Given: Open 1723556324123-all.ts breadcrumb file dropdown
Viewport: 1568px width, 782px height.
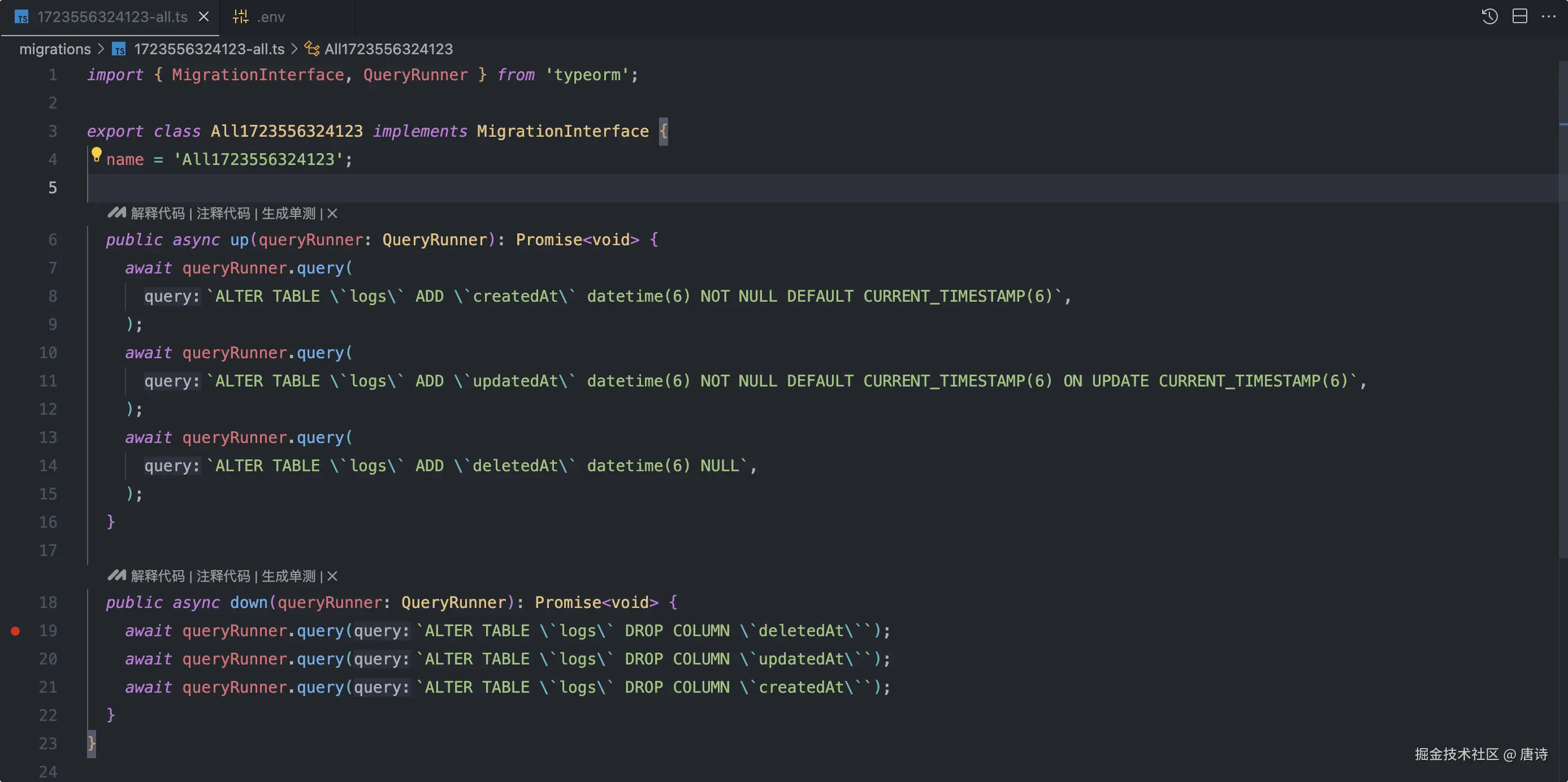Looking at the screenshot, I should coord(209,49).
